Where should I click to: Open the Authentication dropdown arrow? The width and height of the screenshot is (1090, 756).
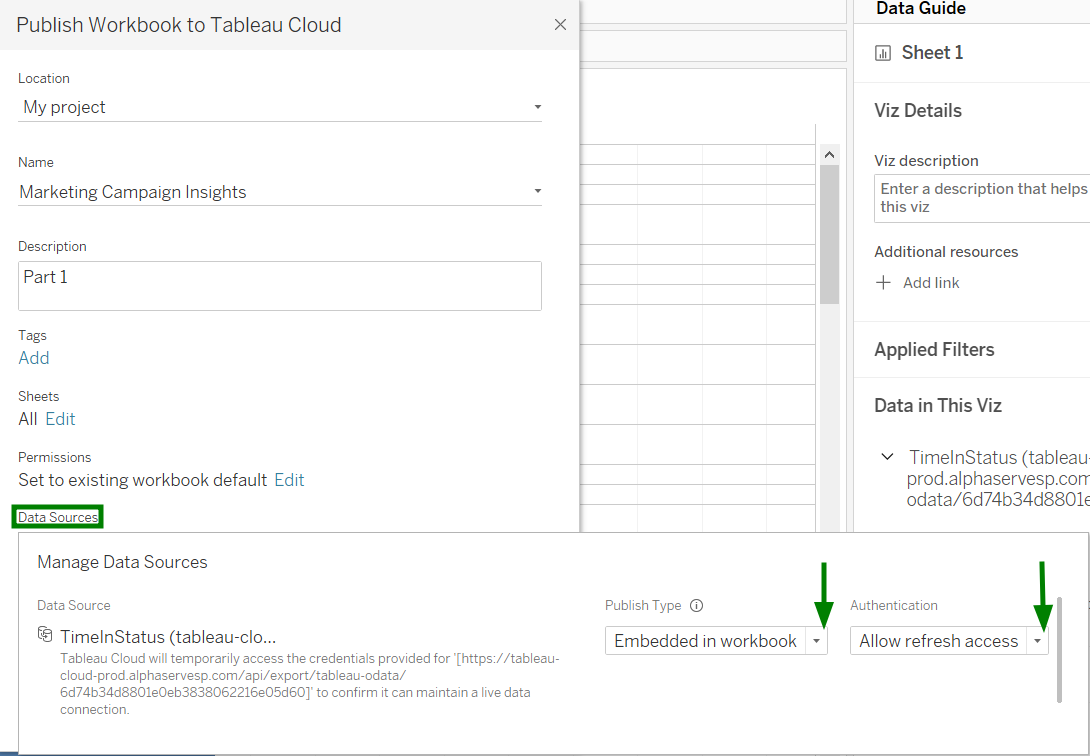1038,641
